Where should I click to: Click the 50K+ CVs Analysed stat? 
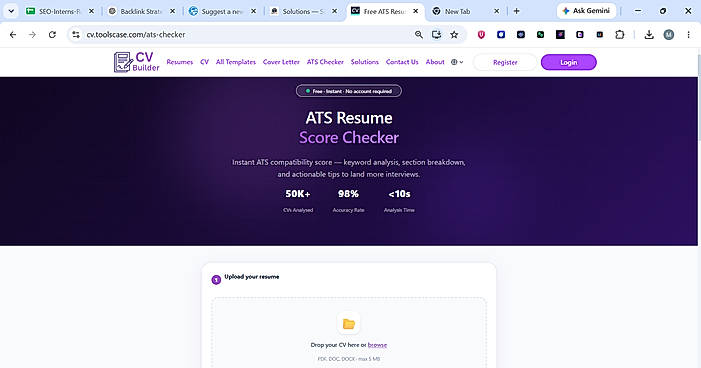[x=298, y=201]
